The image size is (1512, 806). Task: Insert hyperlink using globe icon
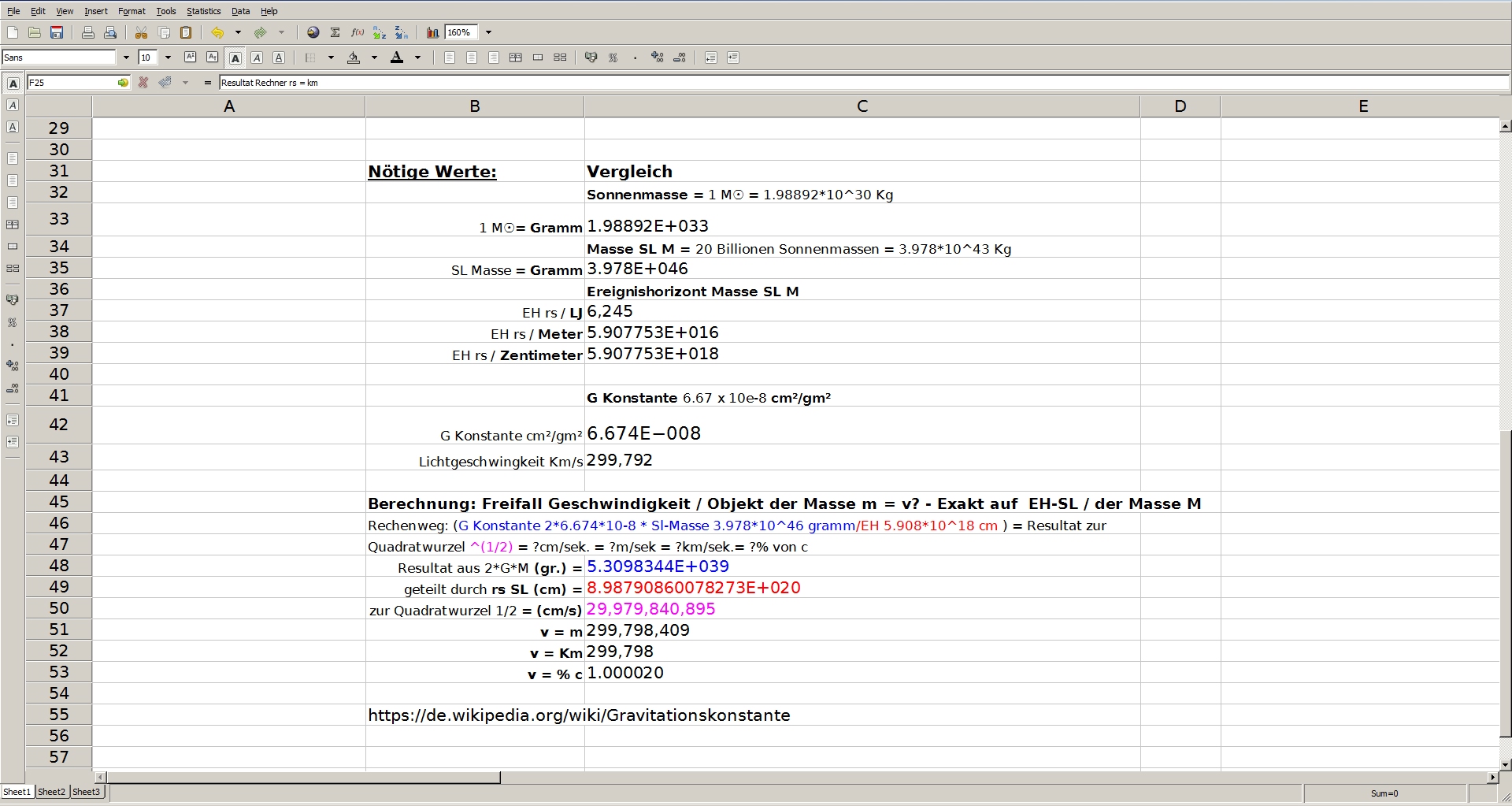(x=313, y=32)
